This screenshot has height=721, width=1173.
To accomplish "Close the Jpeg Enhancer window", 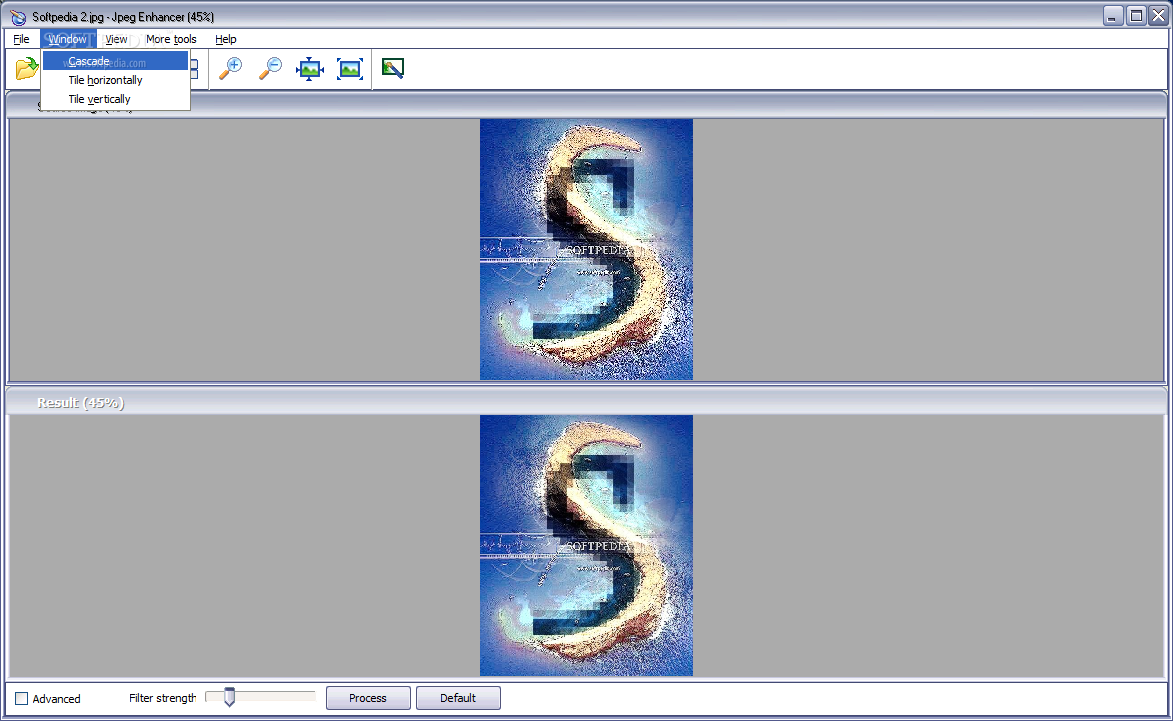I will [1158, 16].
